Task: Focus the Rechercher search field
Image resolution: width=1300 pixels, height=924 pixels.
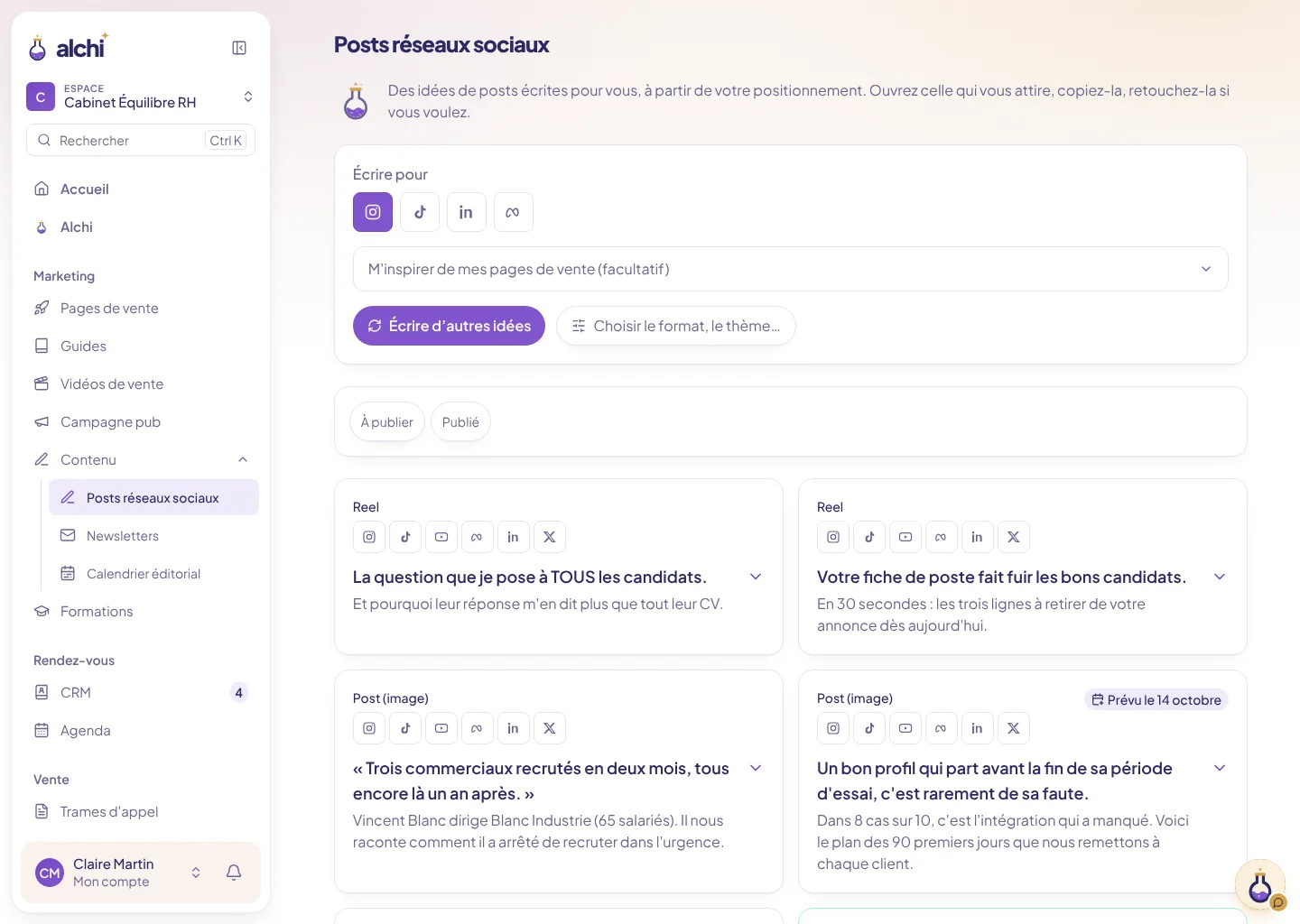Action: (141, 140)
